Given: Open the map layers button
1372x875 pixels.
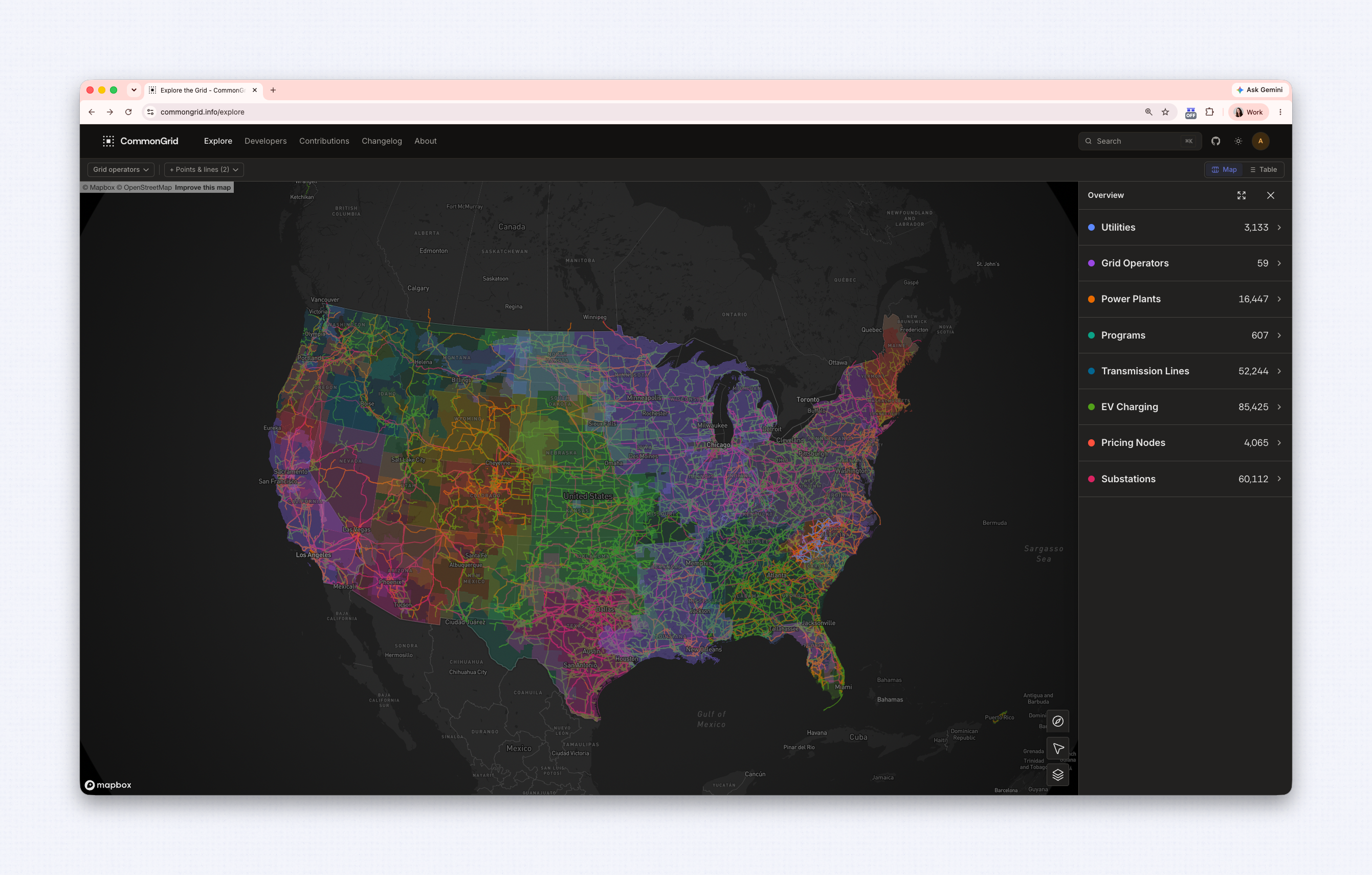Looking at the screenshot, I should (x=1058, y=775).
